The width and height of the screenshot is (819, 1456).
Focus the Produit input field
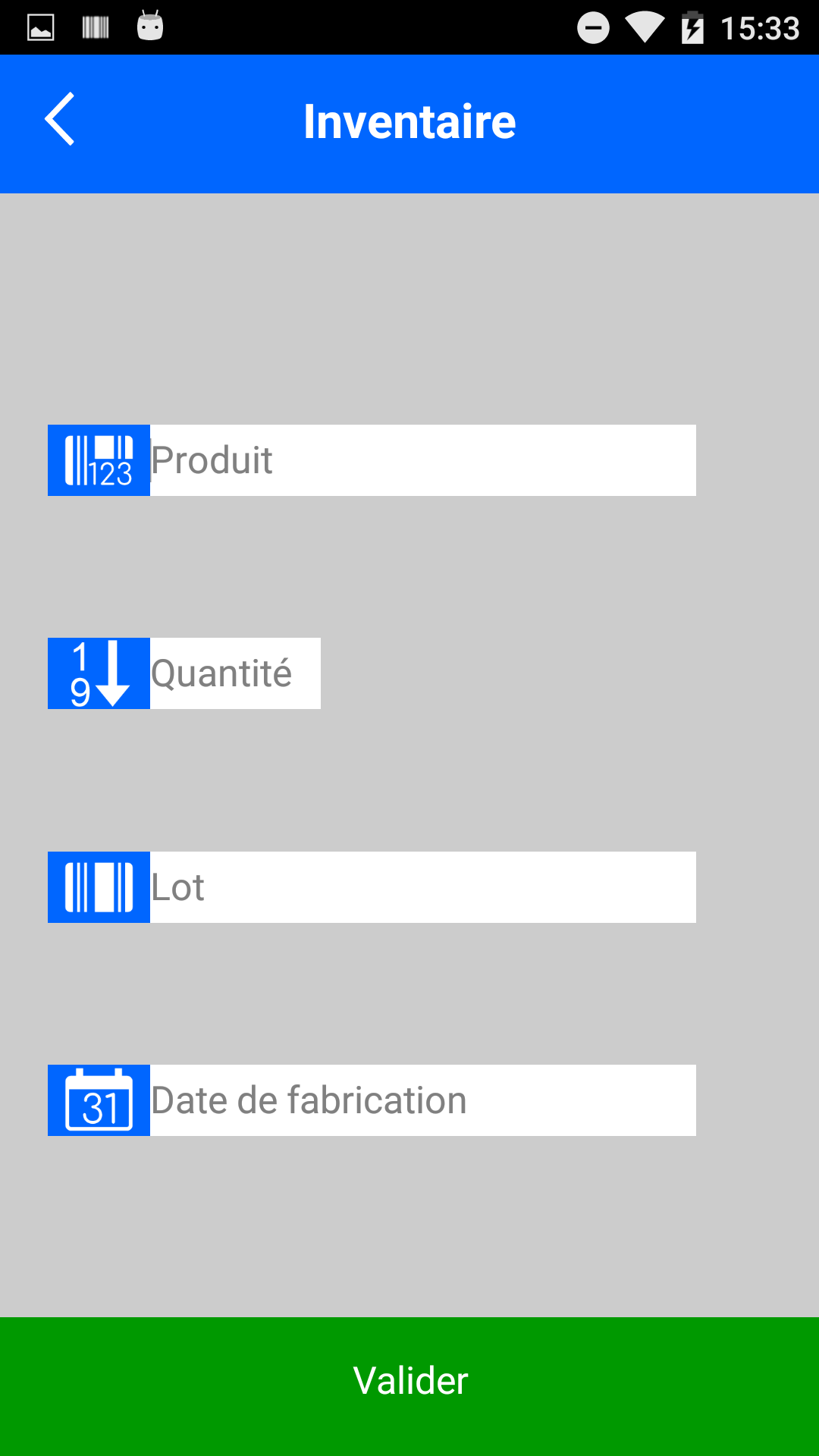click(x=422, y=460)
